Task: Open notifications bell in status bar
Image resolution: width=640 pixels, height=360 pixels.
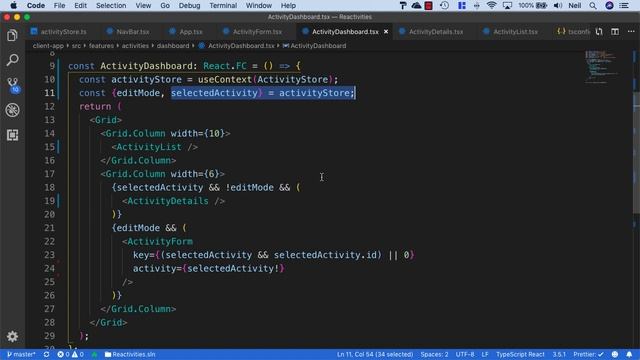Action: 629,354
